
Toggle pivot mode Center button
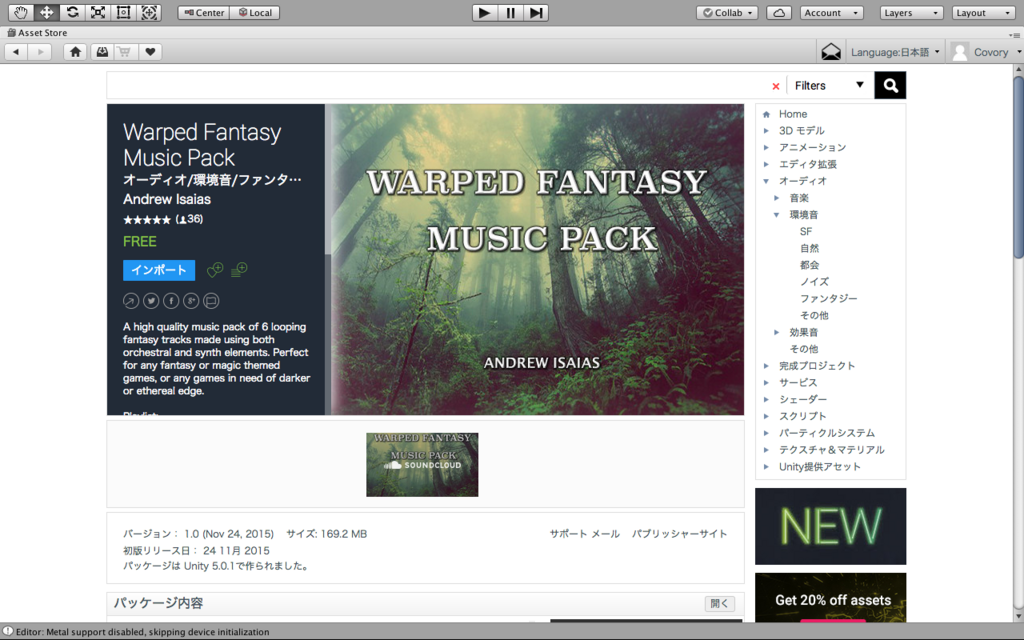pyautogui.click(x=204, y=12)
